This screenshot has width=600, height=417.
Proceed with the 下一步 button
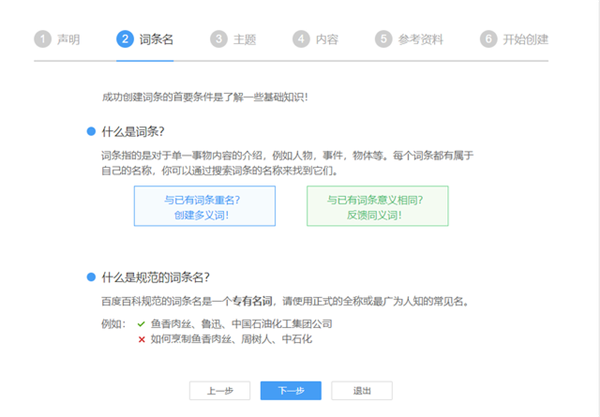[x=291, y=391]
